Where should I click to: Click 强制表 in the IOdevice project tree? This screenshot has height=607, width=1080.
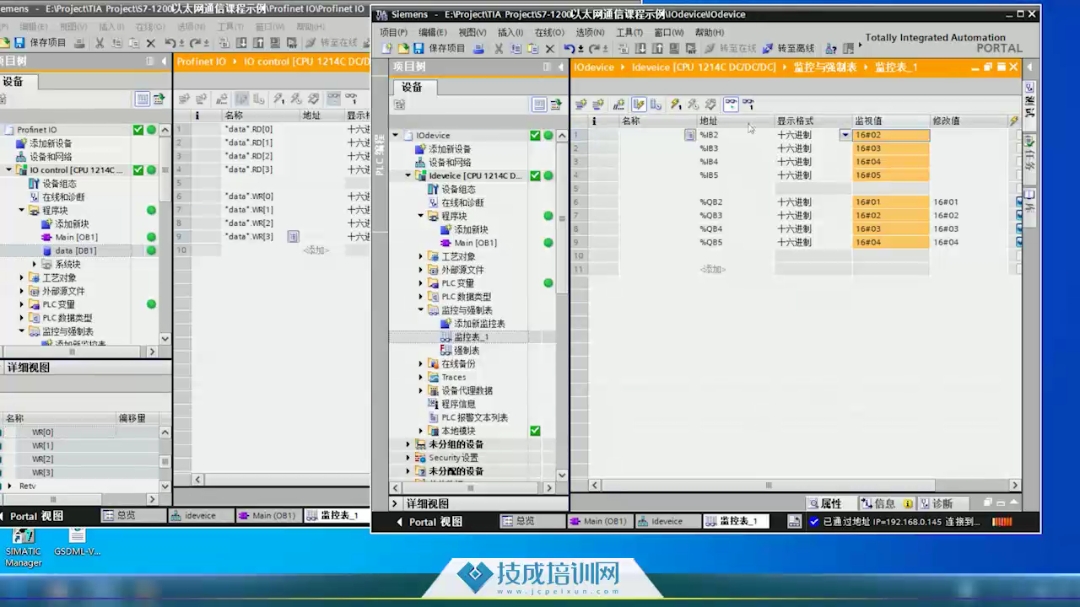(x=466, y=350)
